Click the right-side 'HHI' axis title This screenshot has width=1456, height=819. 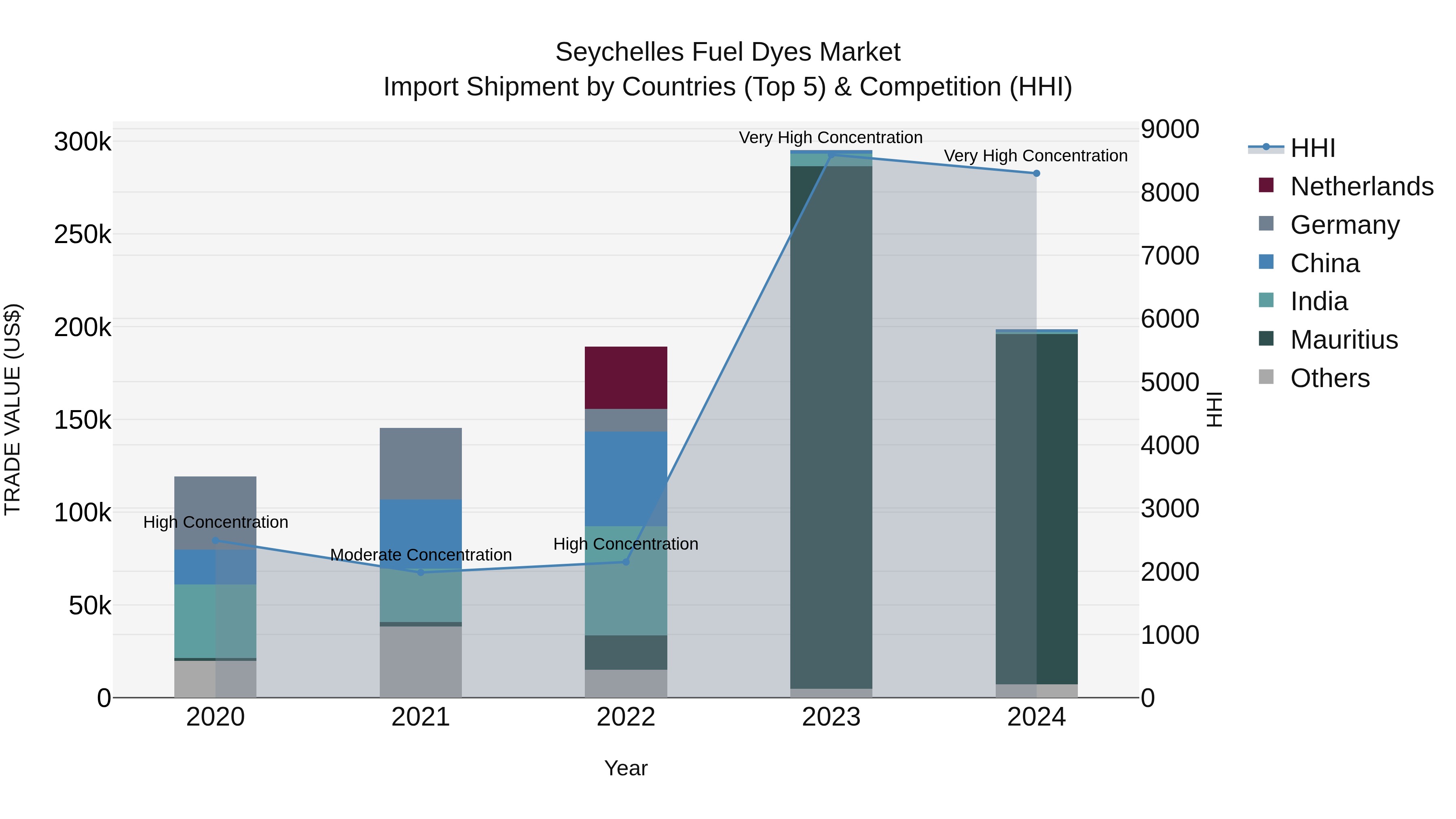tap(1214, 409)
